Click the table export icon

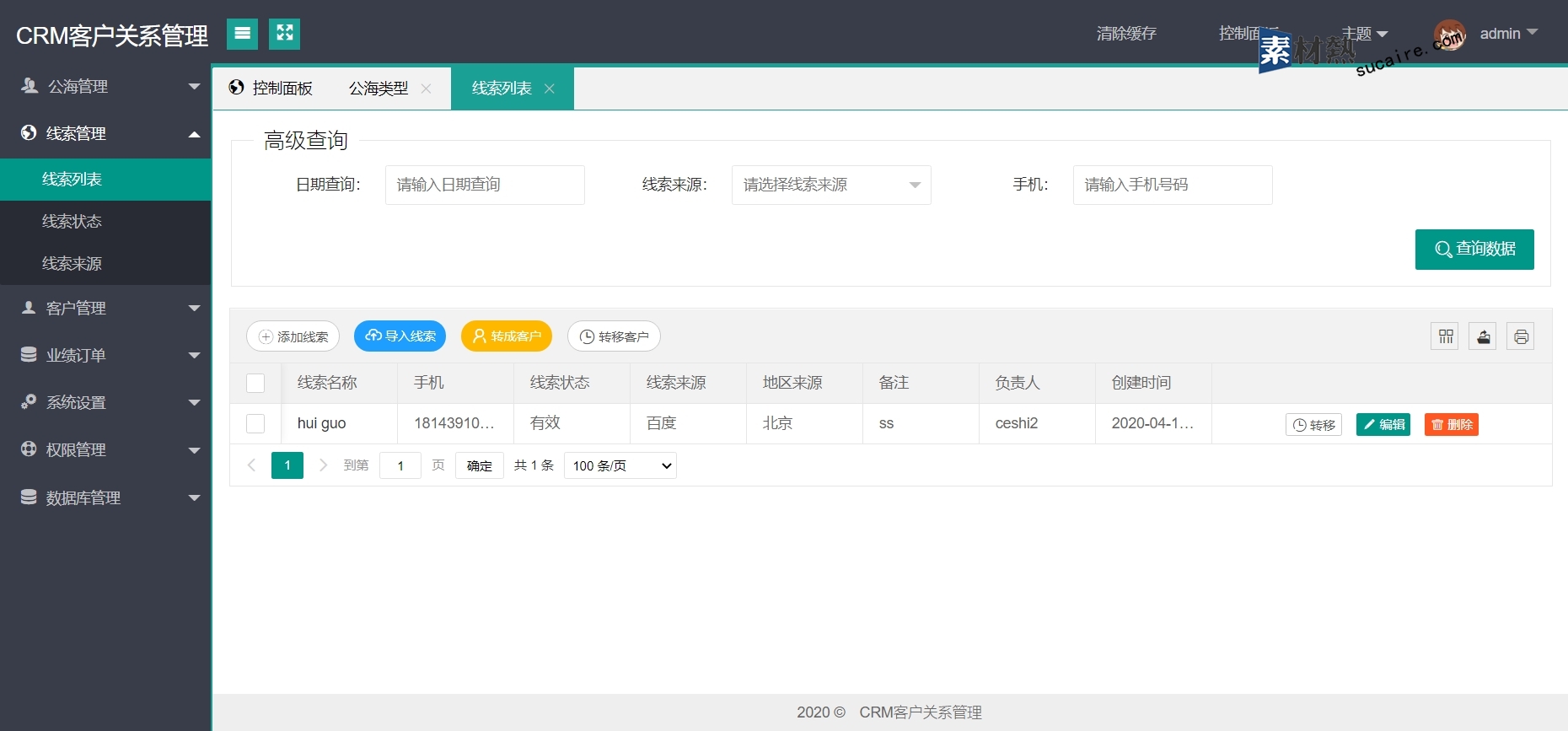(x=1483, y=336)
